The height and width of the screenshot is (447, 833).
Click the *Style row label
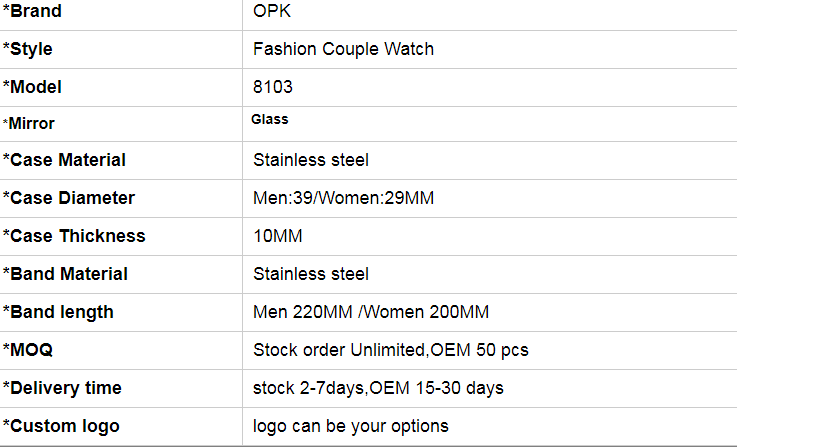pyautogui.click(x=27, y=49)
